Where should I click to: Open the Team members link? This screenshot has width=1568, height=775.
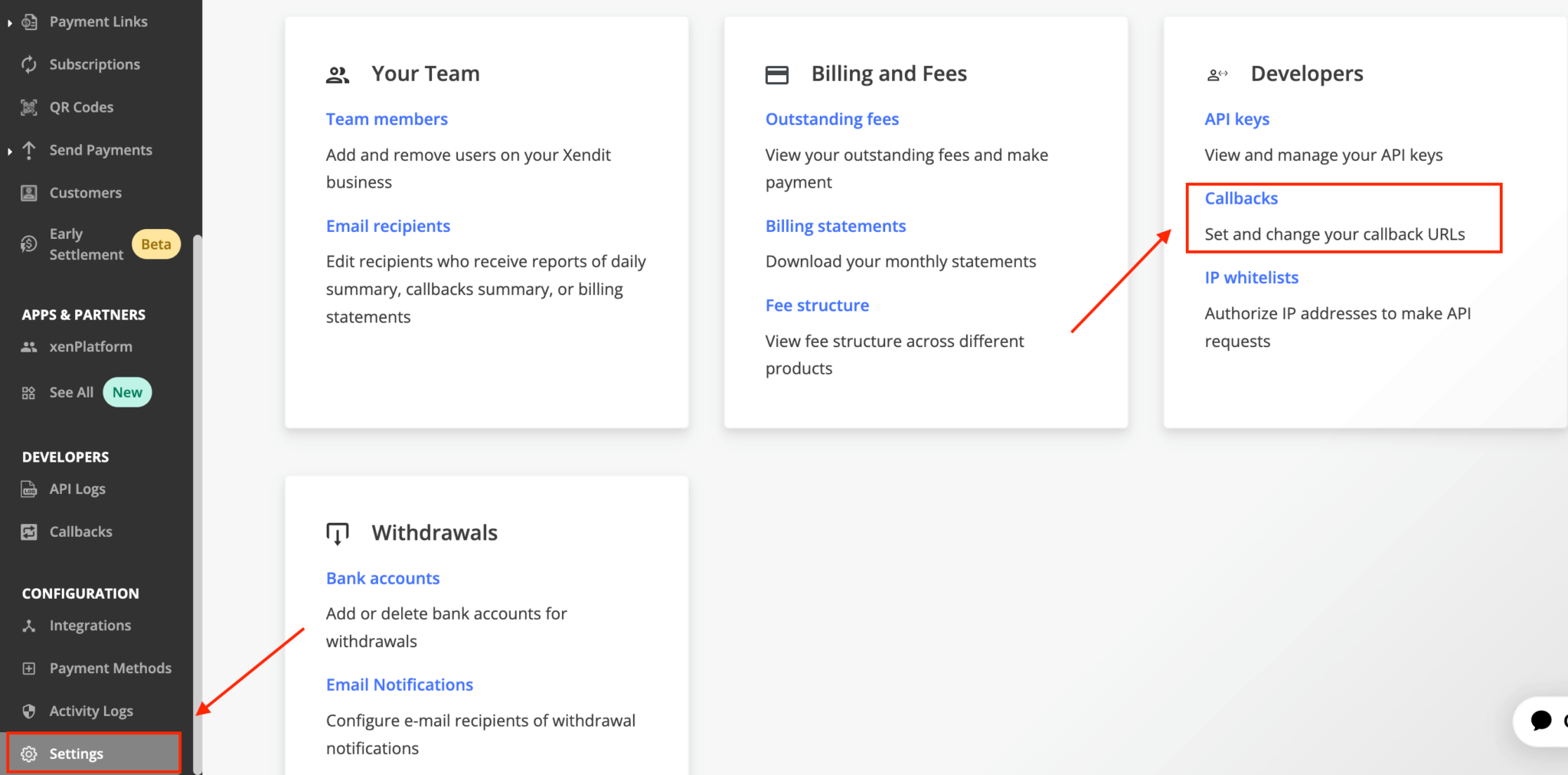(x=387, y=119)
